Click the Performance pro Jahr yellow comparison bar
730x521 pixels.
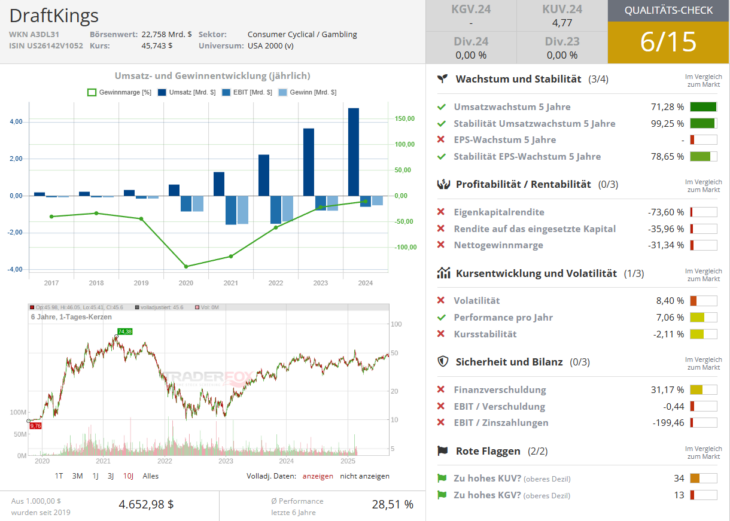click(x=703, y=318)
